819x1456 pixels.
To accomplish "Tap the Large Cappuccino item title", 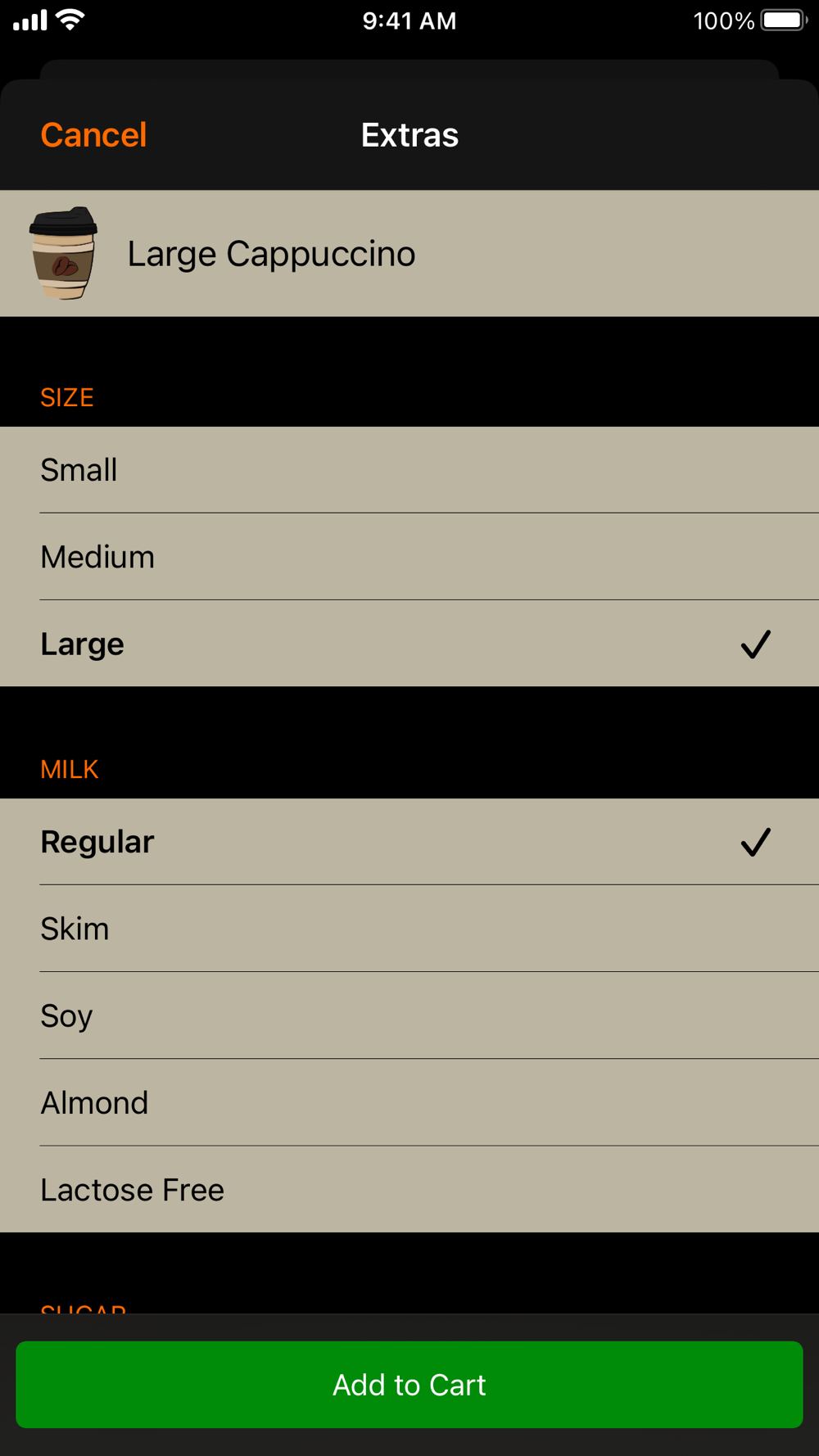I will coord(271,254).
